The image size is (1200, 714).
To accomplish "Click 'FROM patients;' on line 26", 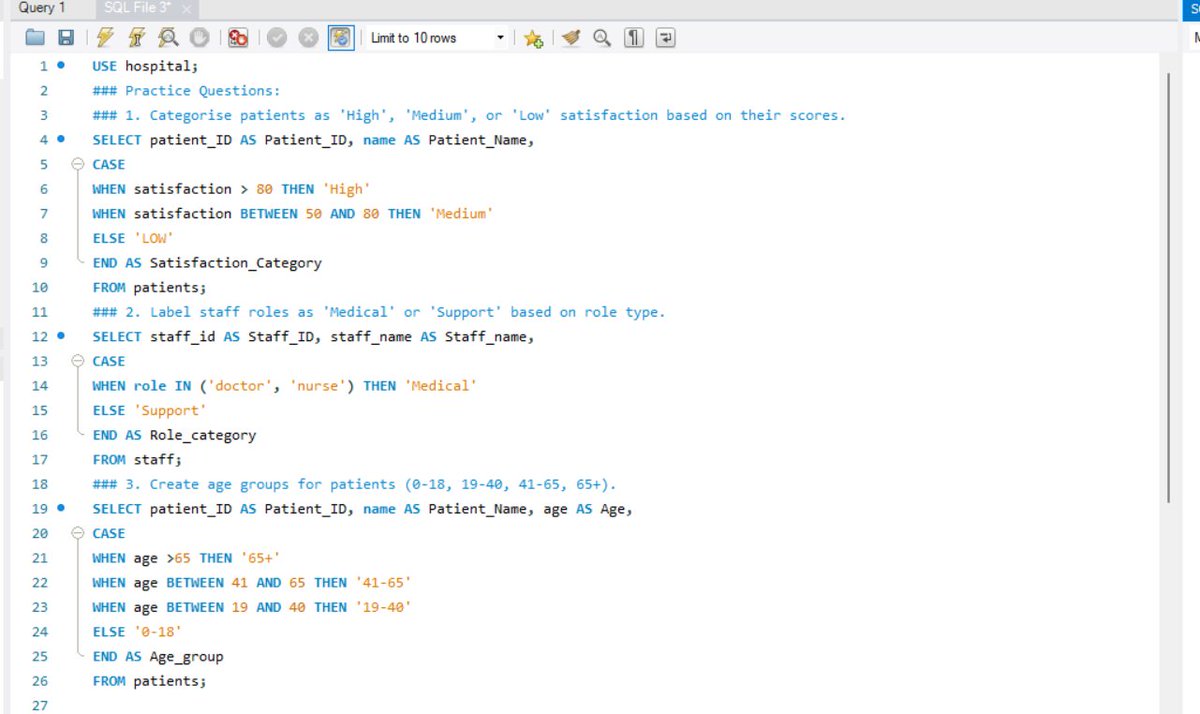I will 149,681.
